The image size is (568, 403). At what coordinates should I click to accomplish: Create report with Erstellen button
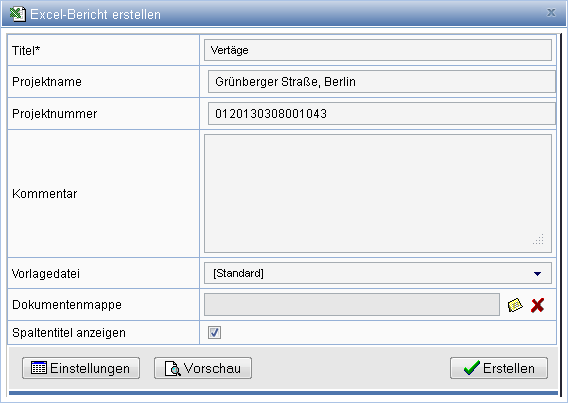click(499, 368)
